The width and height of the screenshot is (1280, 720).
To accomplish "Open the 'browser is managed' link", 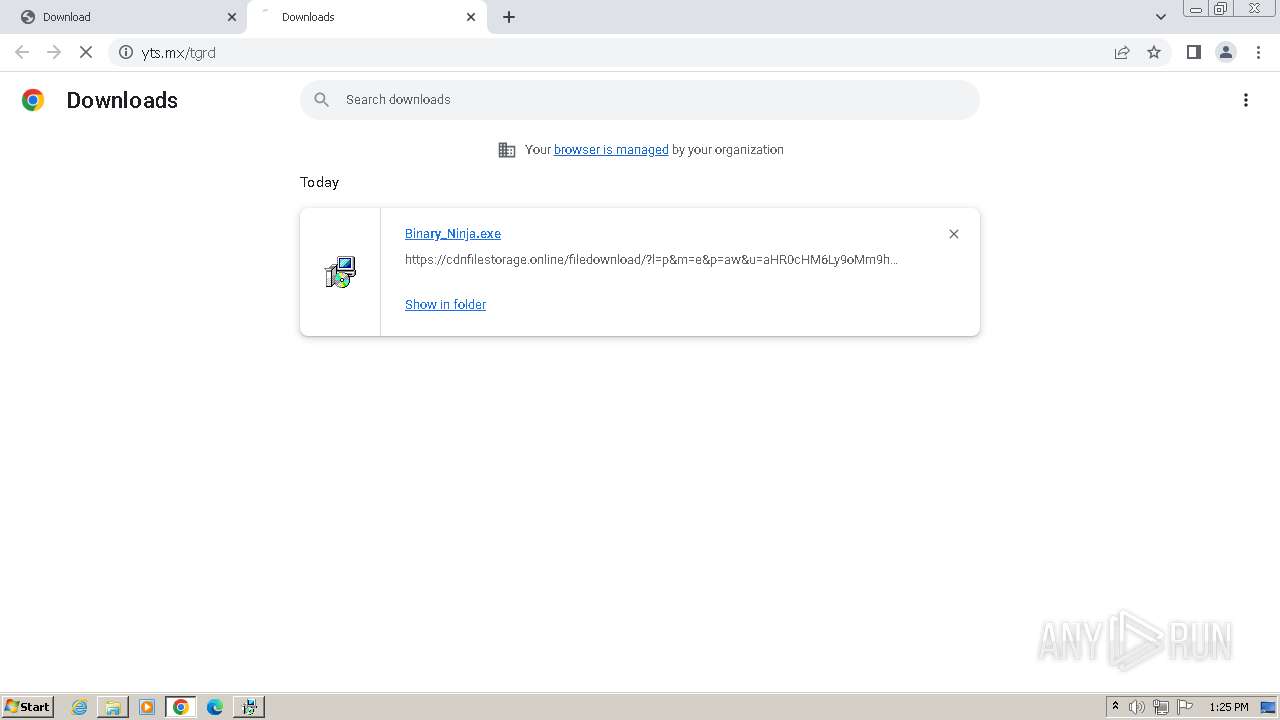I will (611, 150).
